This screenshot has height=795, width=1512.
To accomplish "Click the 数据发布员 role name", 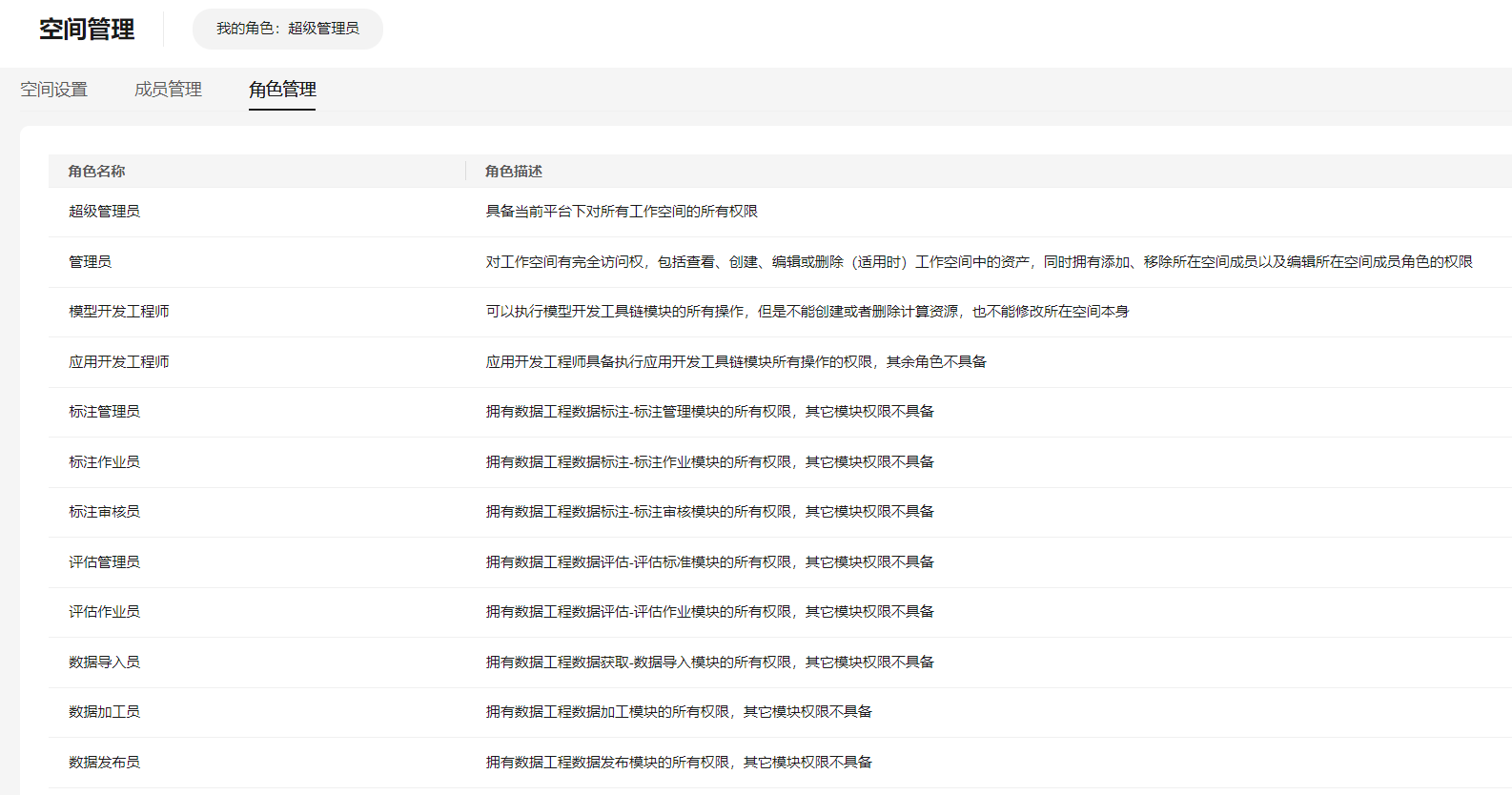I will pyautogui.click(x=104, y=763).
